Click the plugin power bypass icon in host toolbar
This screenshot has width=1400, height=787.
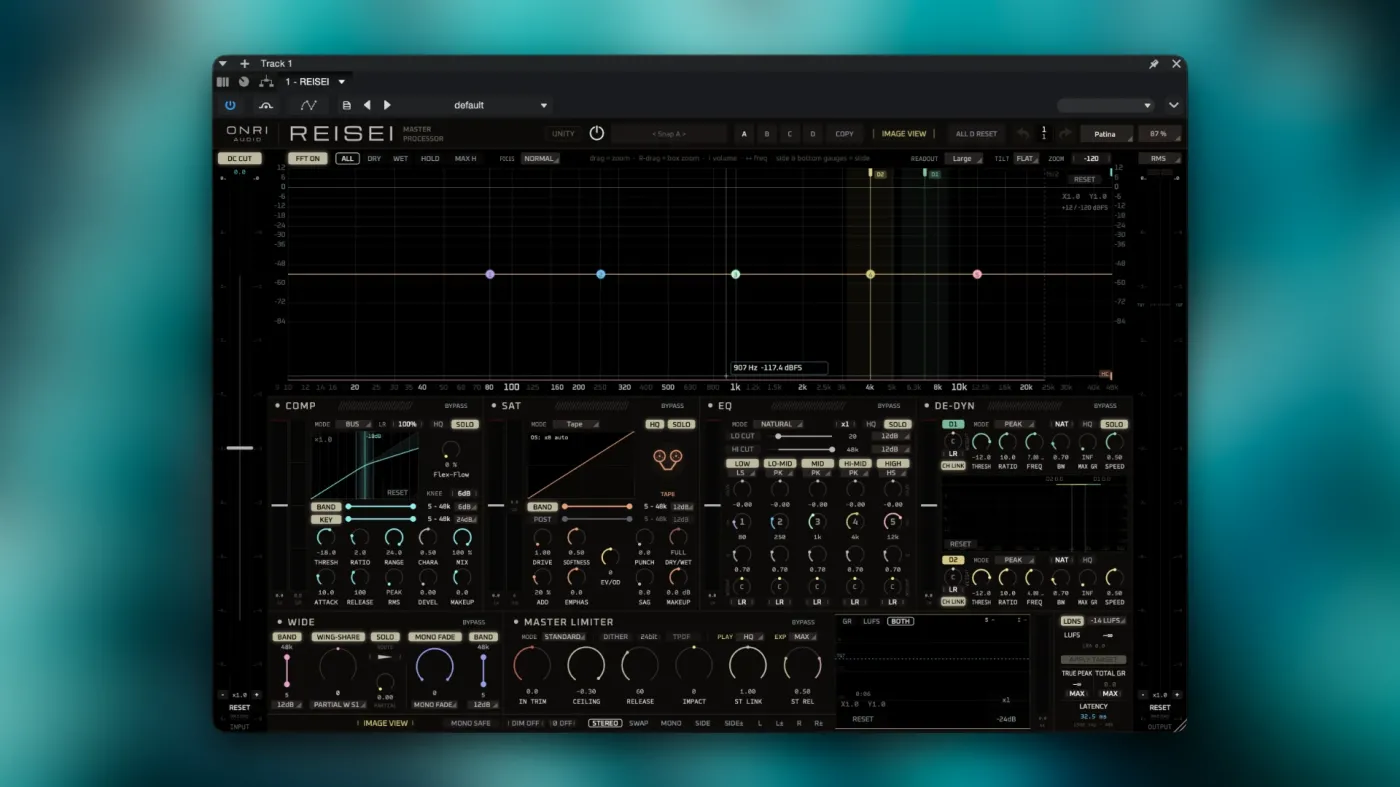pos(230,105)
